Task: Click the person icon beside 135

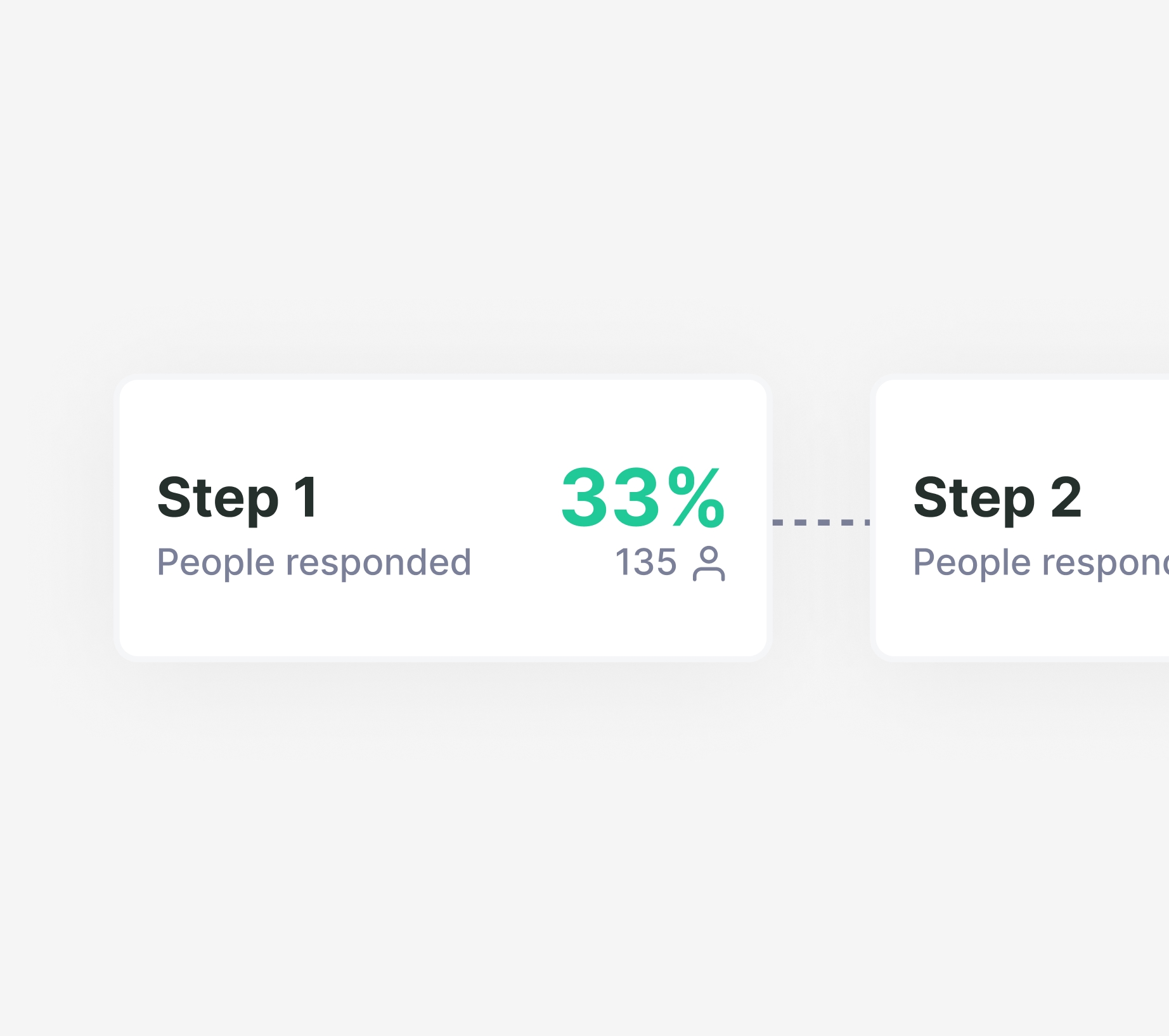Action: click(709, 563)
